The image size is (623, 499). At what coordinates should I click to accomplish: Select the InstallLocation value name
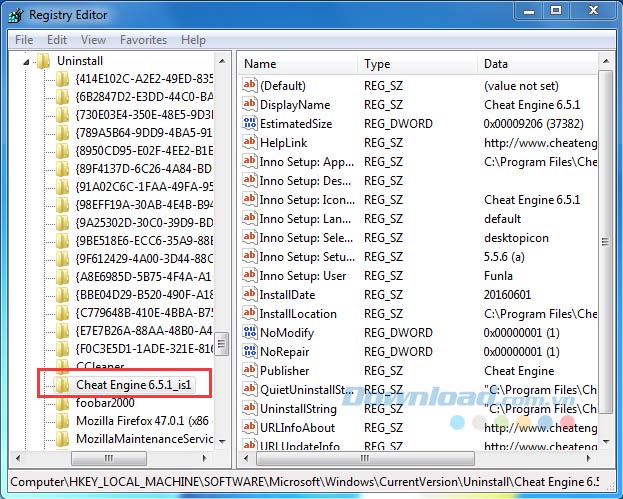[x=298, y=314]
